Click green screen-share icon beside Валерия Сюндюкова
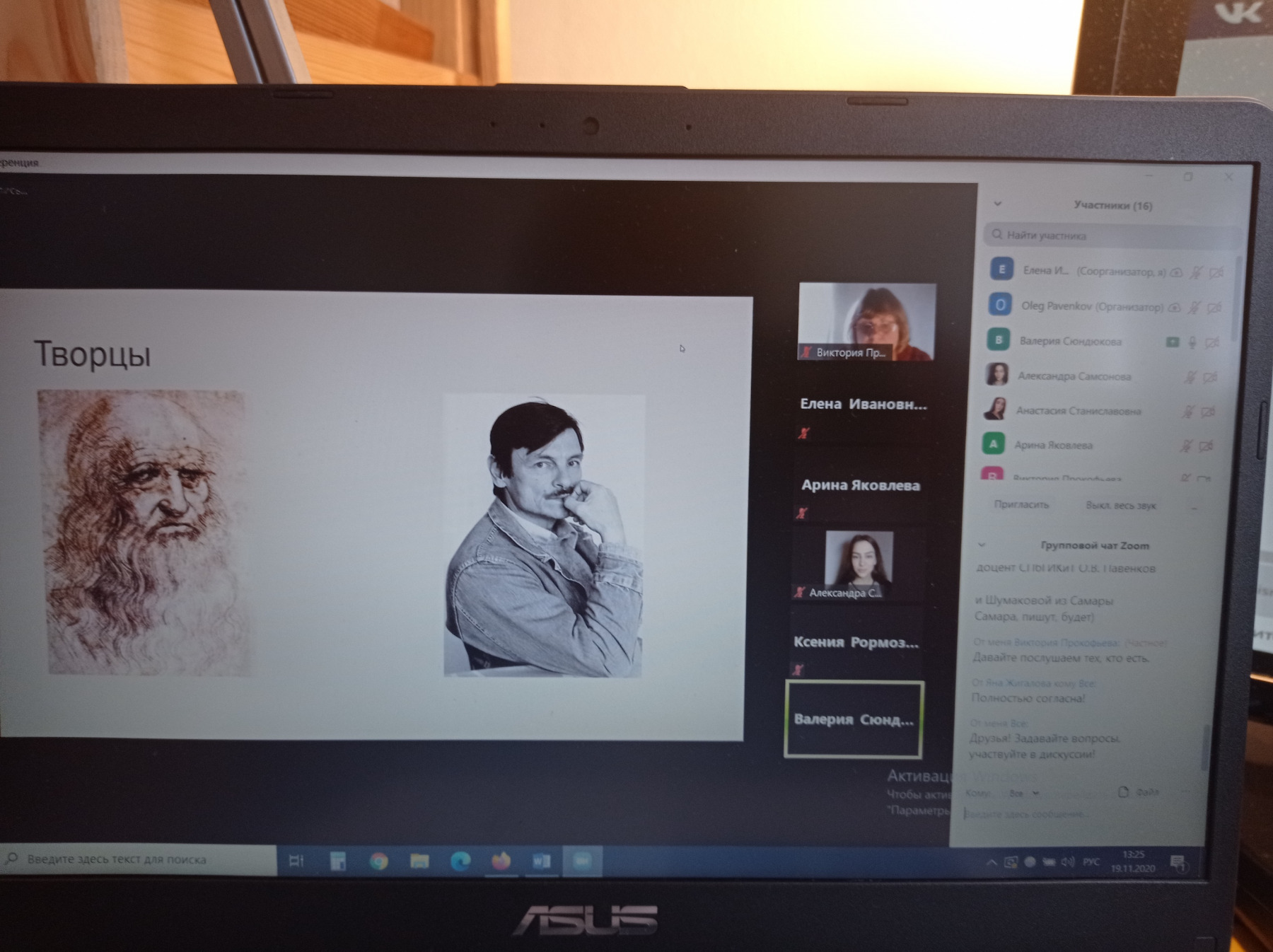The height and width of the screenshot is (952, 1273). [x=1172, y=342]
